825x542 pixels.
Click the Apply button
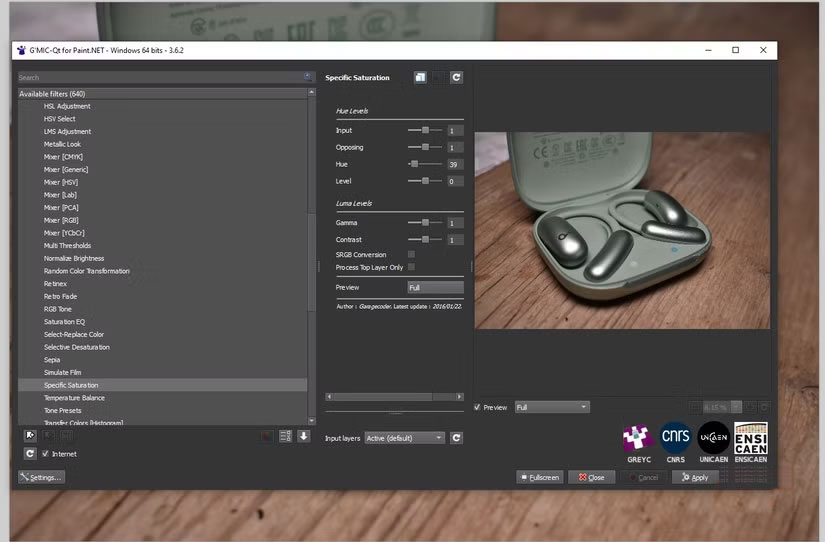[694, 477]
